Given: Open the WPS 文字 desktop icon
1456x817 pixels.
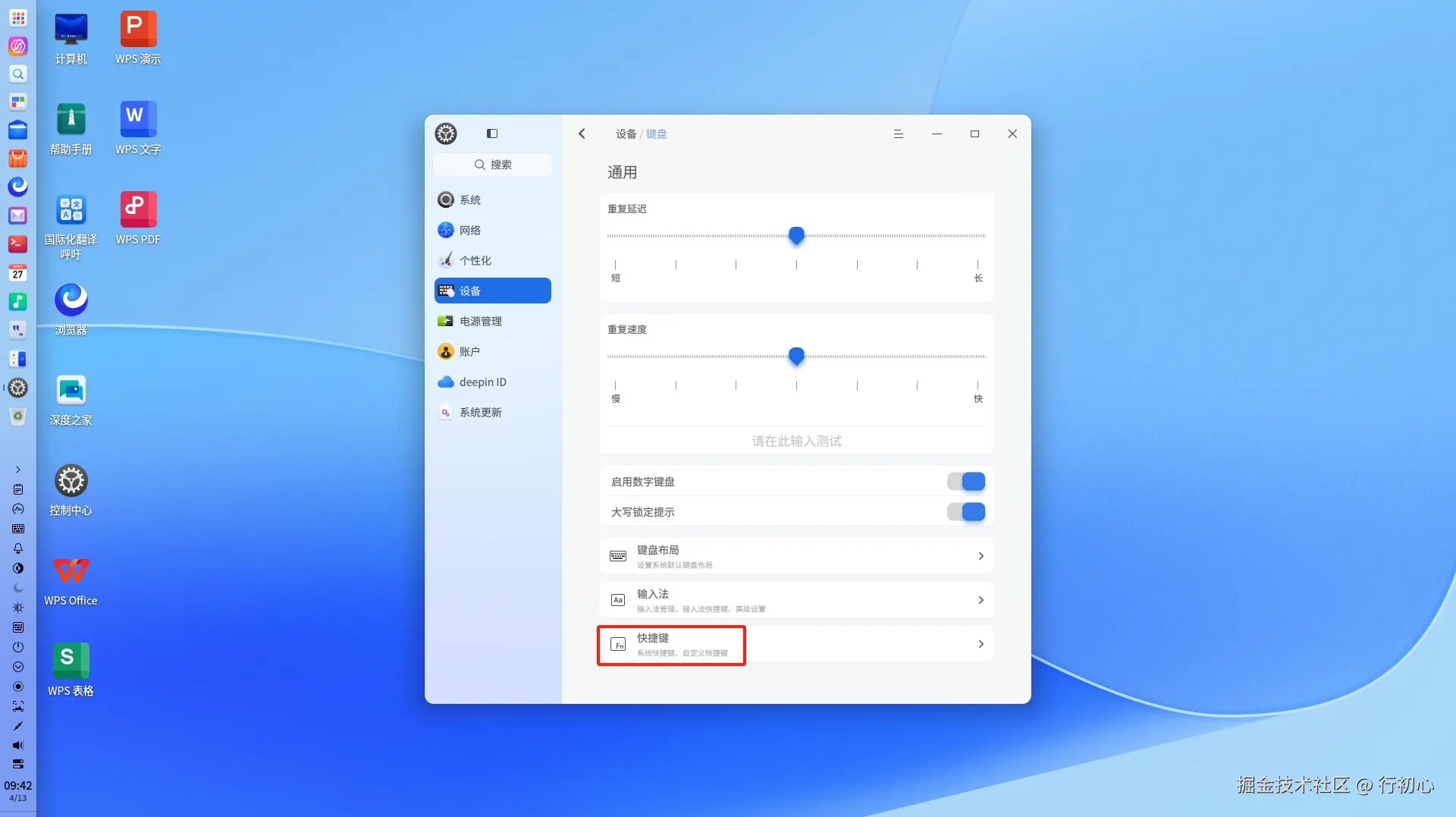Looking at the screenshot, I should [x=138, y=129].
